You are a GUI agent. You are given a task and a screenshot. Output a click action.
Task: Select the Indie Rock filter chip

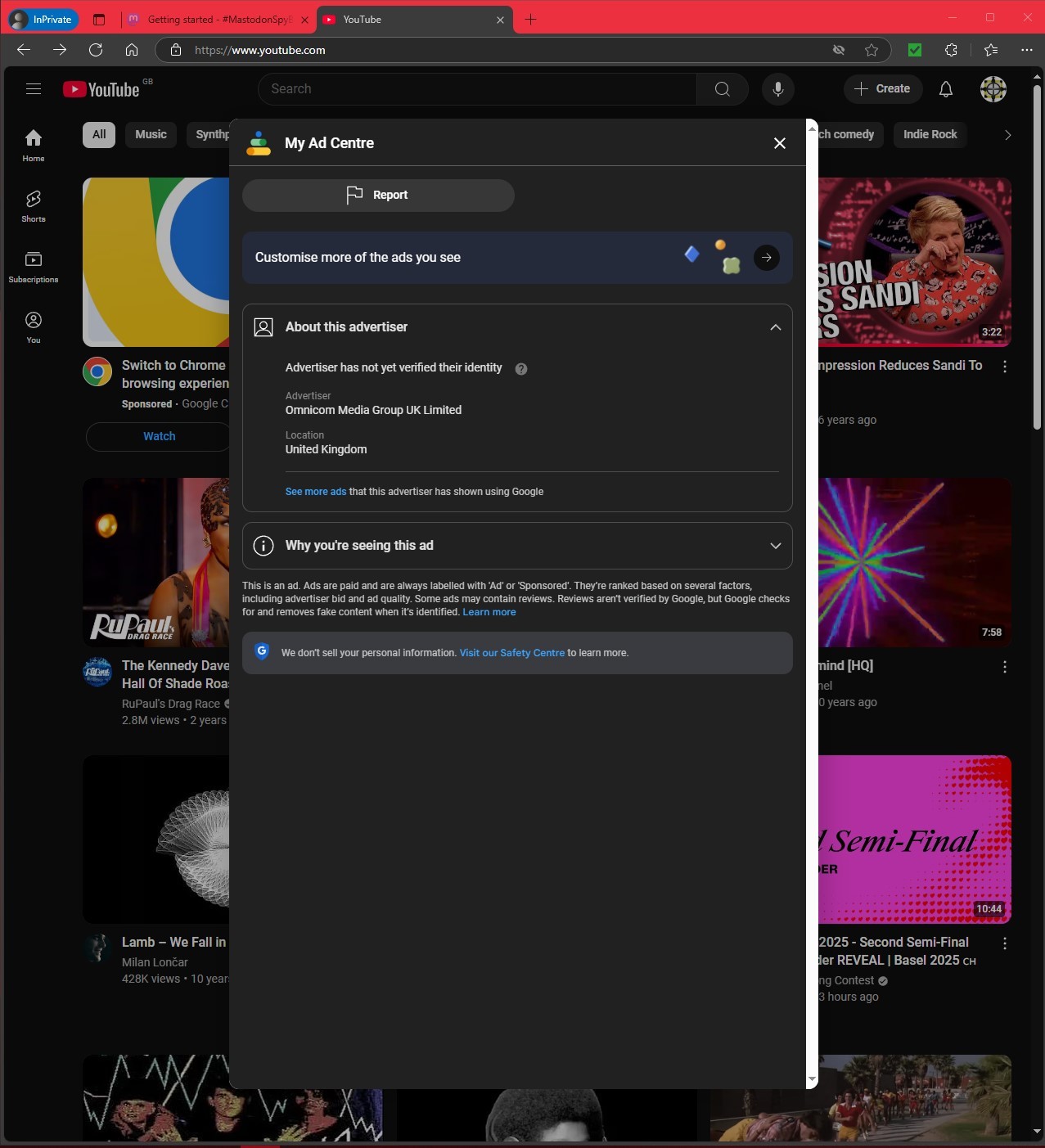[x=930, y=135]
